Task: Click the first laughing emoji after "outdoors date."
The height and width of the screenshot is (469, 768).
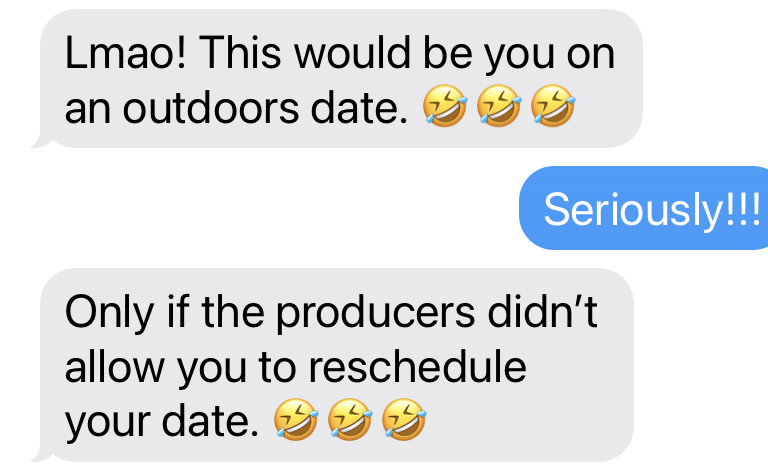Action: coord(444,107)
